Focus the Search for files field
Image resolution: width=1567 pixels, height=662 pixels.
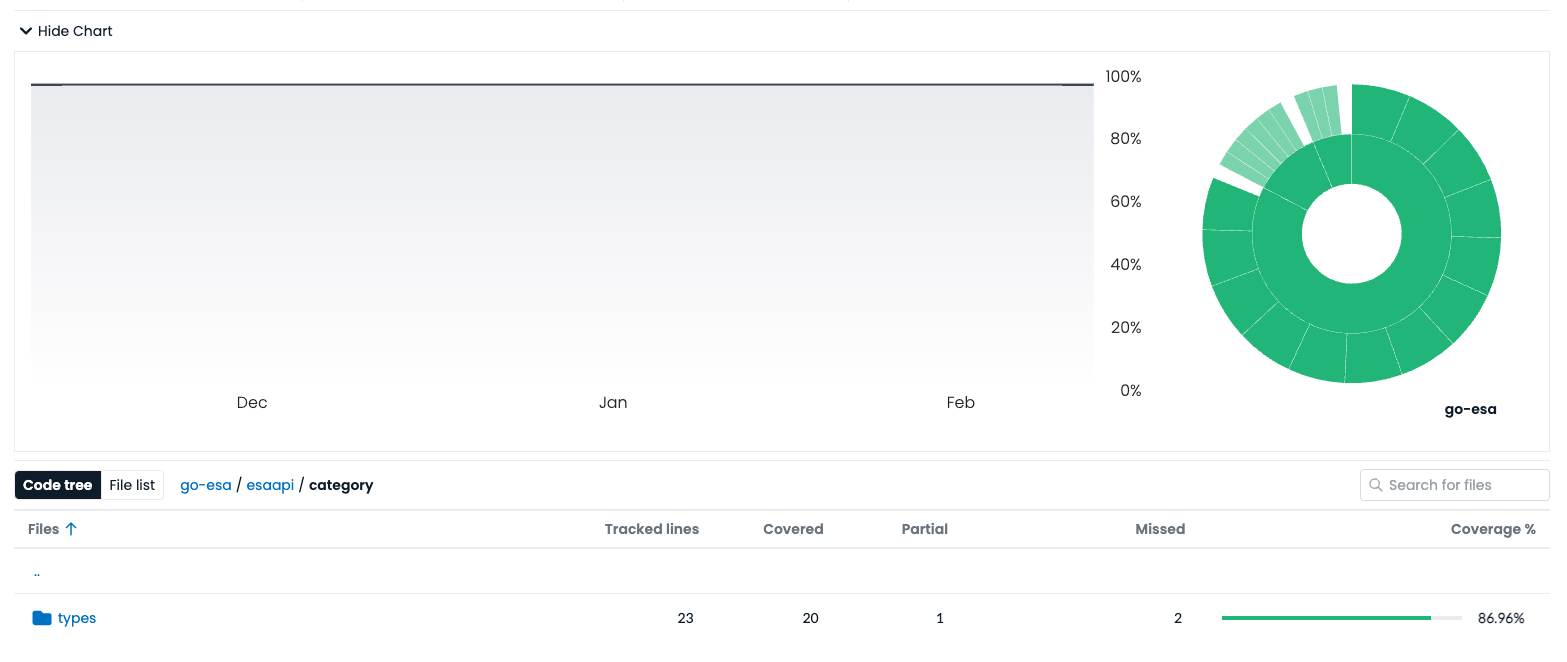(1460, 485)
